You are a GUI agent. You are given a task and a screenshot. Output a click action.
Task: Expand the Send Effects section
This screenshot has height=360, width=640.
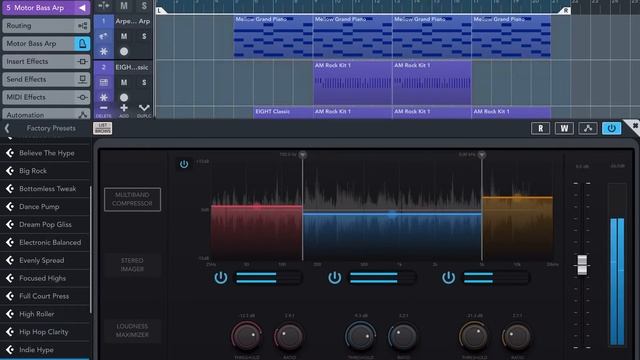coord(46,80)
